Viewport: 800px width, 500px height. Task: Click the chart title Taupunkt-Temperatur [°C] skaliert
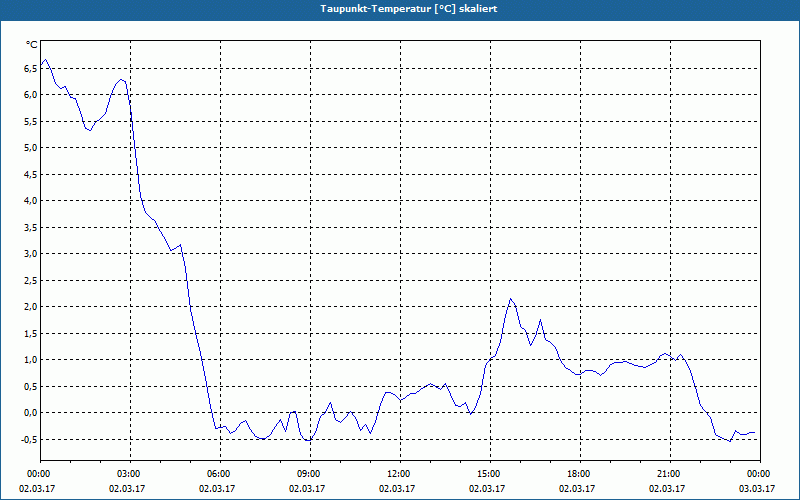(409, 9)
